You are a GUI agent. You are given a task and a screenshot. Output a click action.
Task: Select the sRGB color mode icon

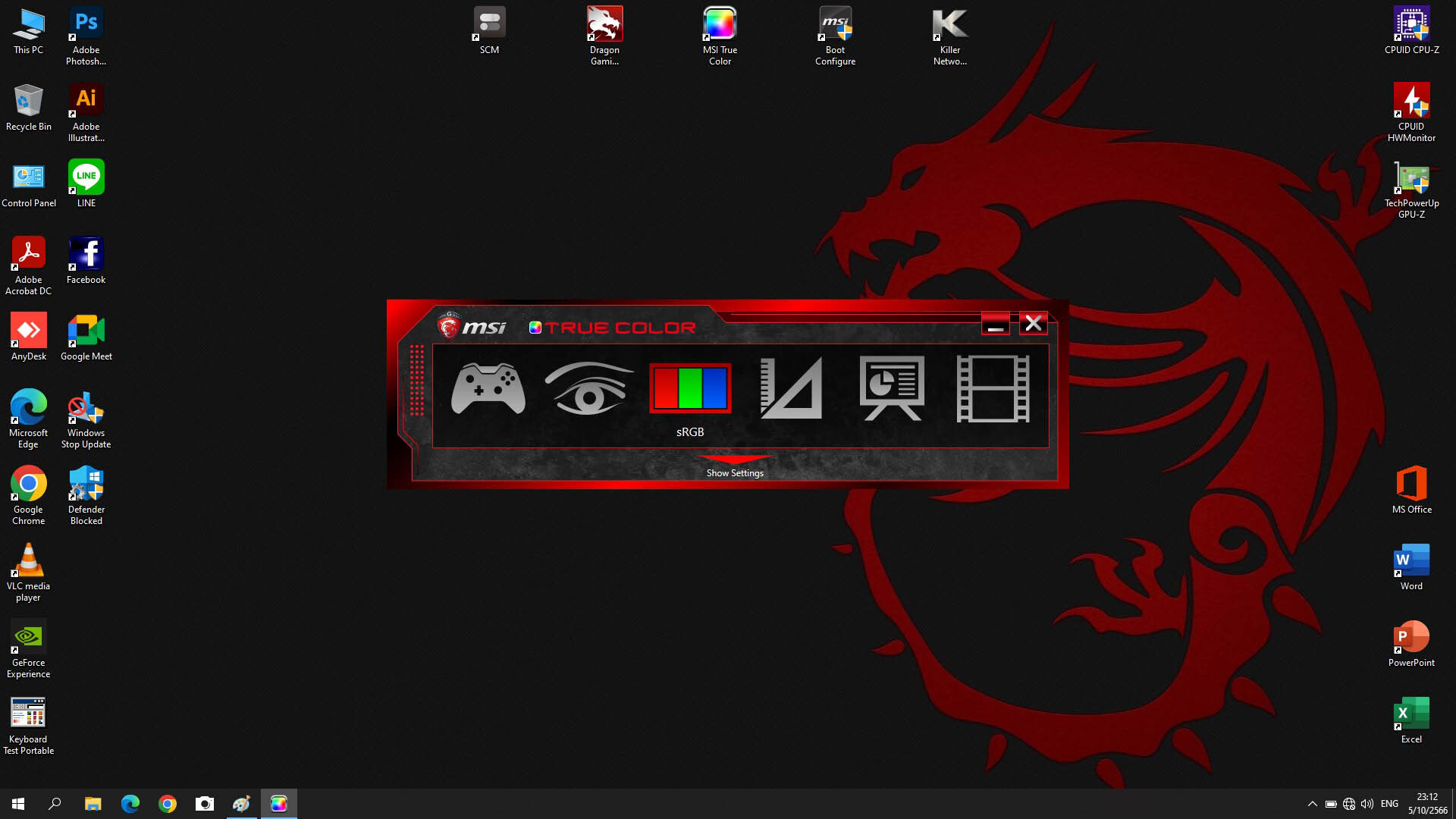pos(690,388)
